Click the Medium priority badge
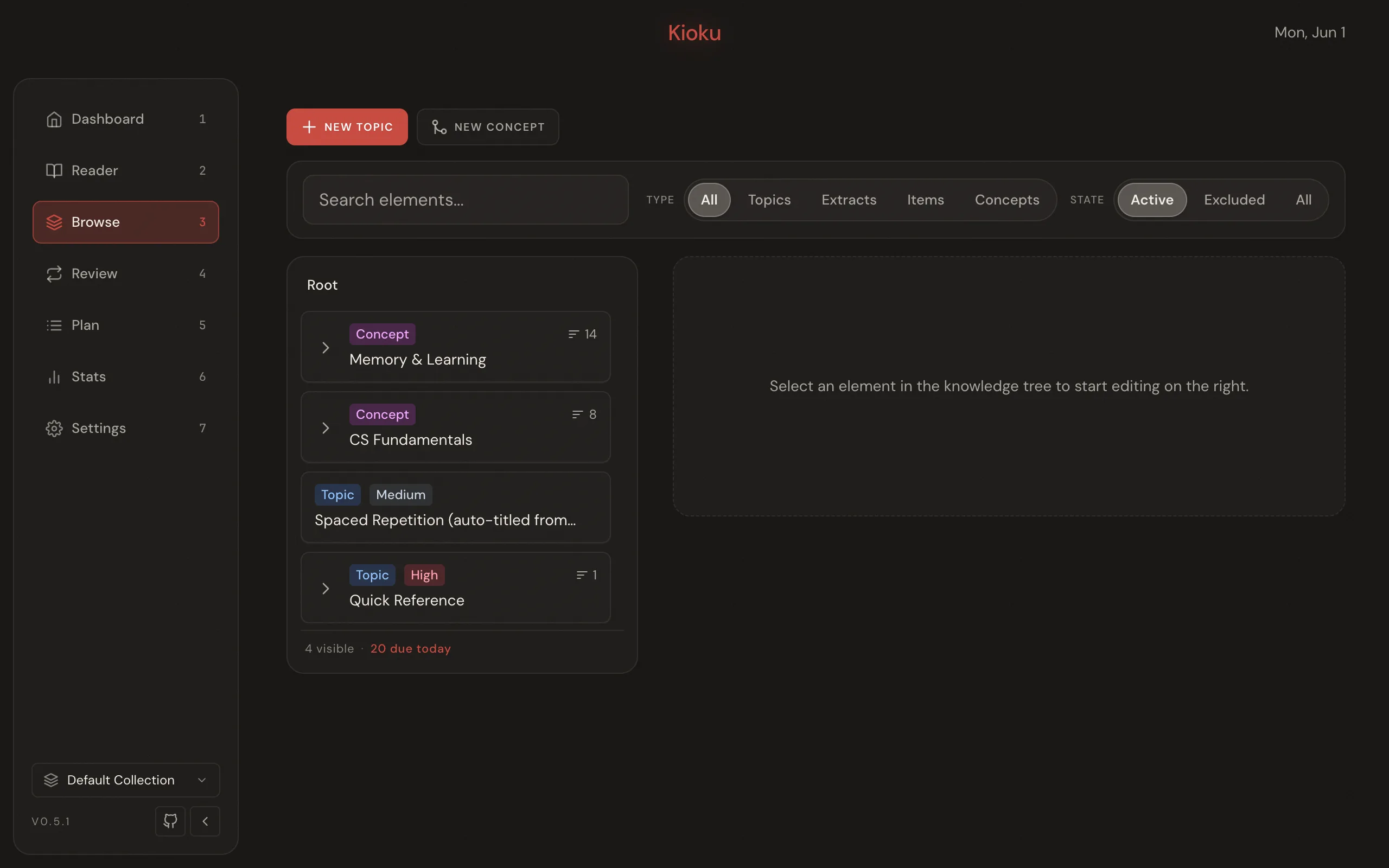Image resolution: width=1389 pixels, height=868 pixels. coord(400,495)
